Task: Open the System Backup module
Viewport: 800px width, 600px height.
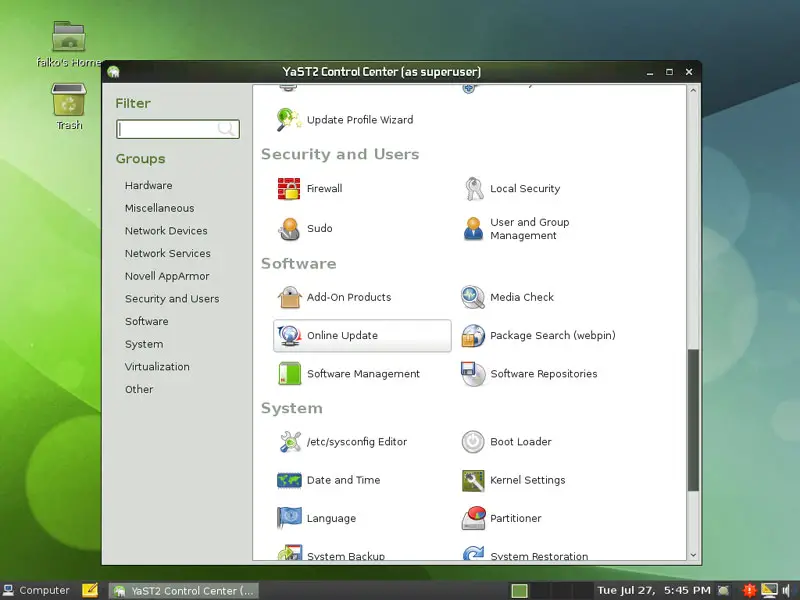Action: (x=331, y=554)
